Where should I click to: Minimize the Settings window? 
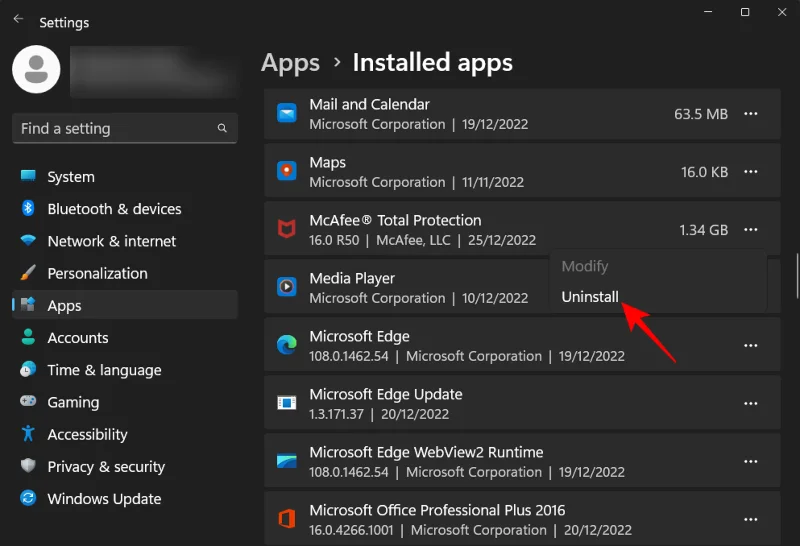click(x=708, y=12)
